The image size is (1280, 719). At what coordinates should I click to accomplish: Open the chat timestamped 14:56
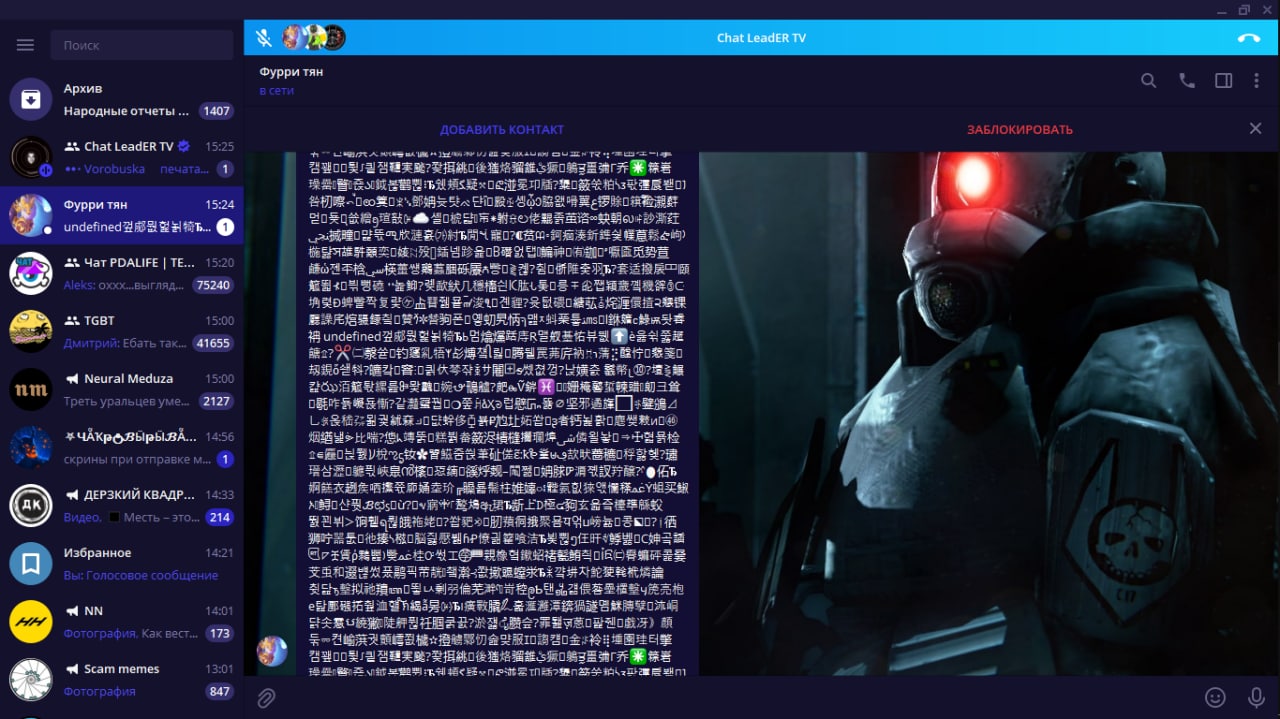click(121, 447)
